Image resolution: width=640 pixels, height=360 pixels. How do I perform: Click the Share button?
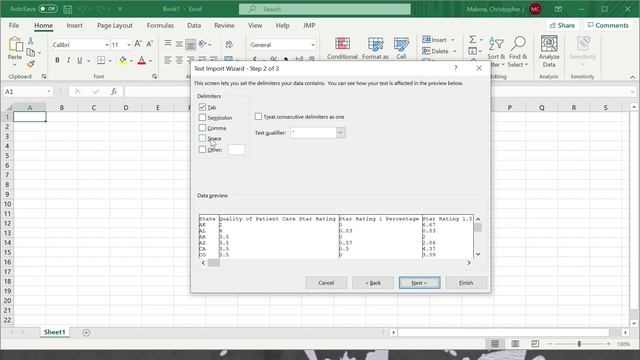point(562,25)
